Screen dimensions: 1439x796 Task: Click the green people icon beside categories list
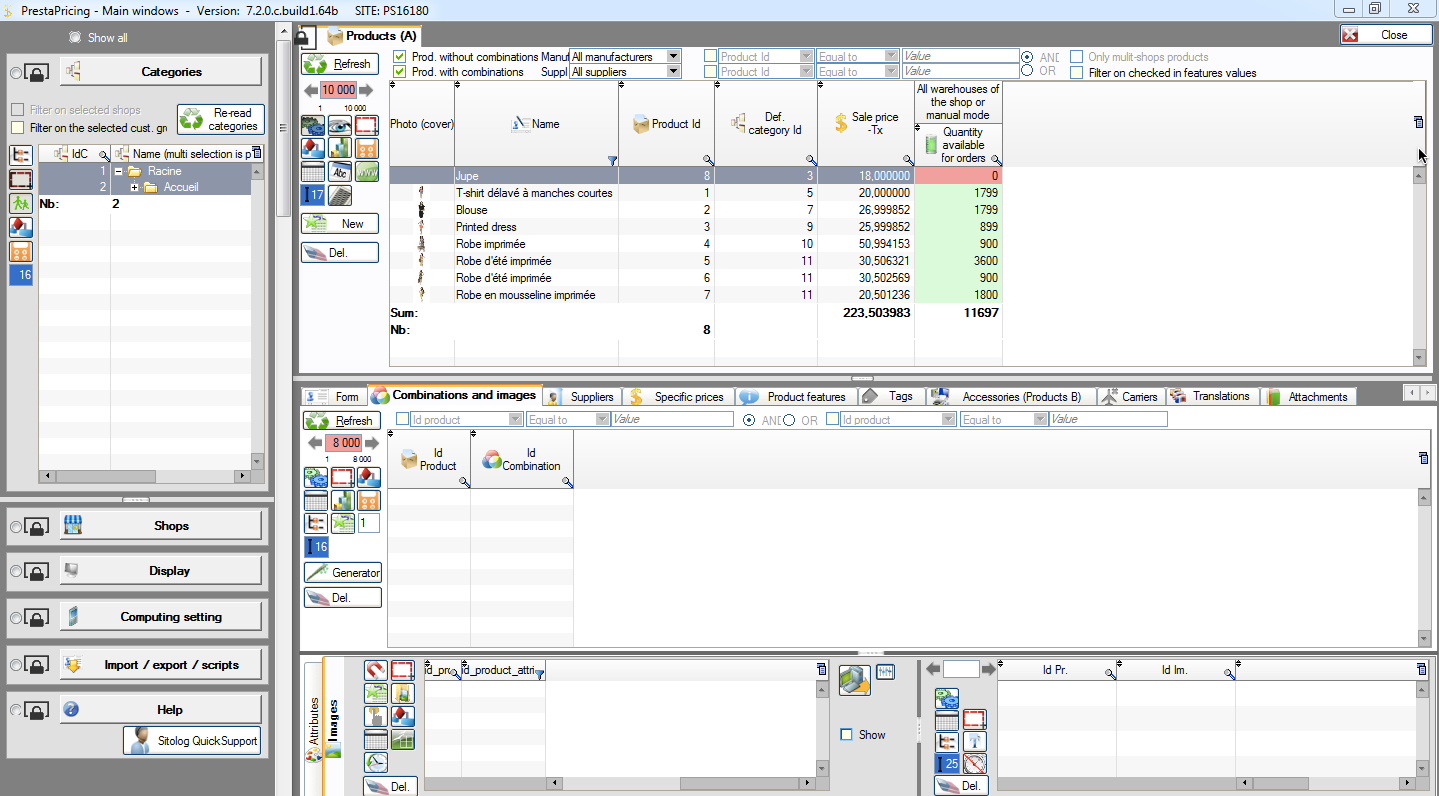coord(21,203)
